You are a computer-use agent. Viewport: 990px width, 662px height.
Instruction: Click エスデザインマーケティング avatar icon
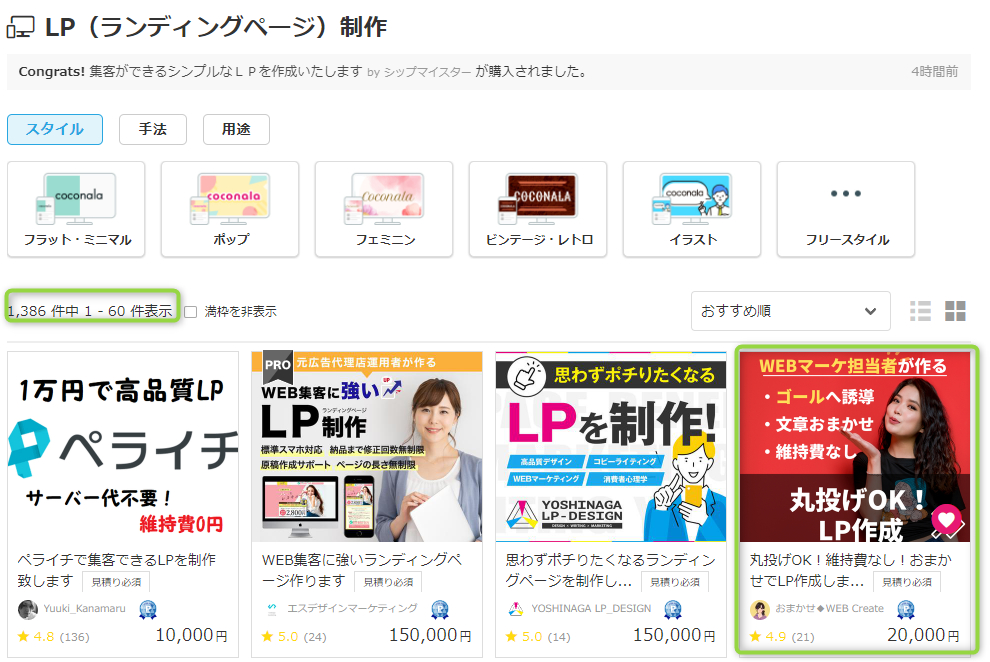pyautogui.click(x=271, y=610)
